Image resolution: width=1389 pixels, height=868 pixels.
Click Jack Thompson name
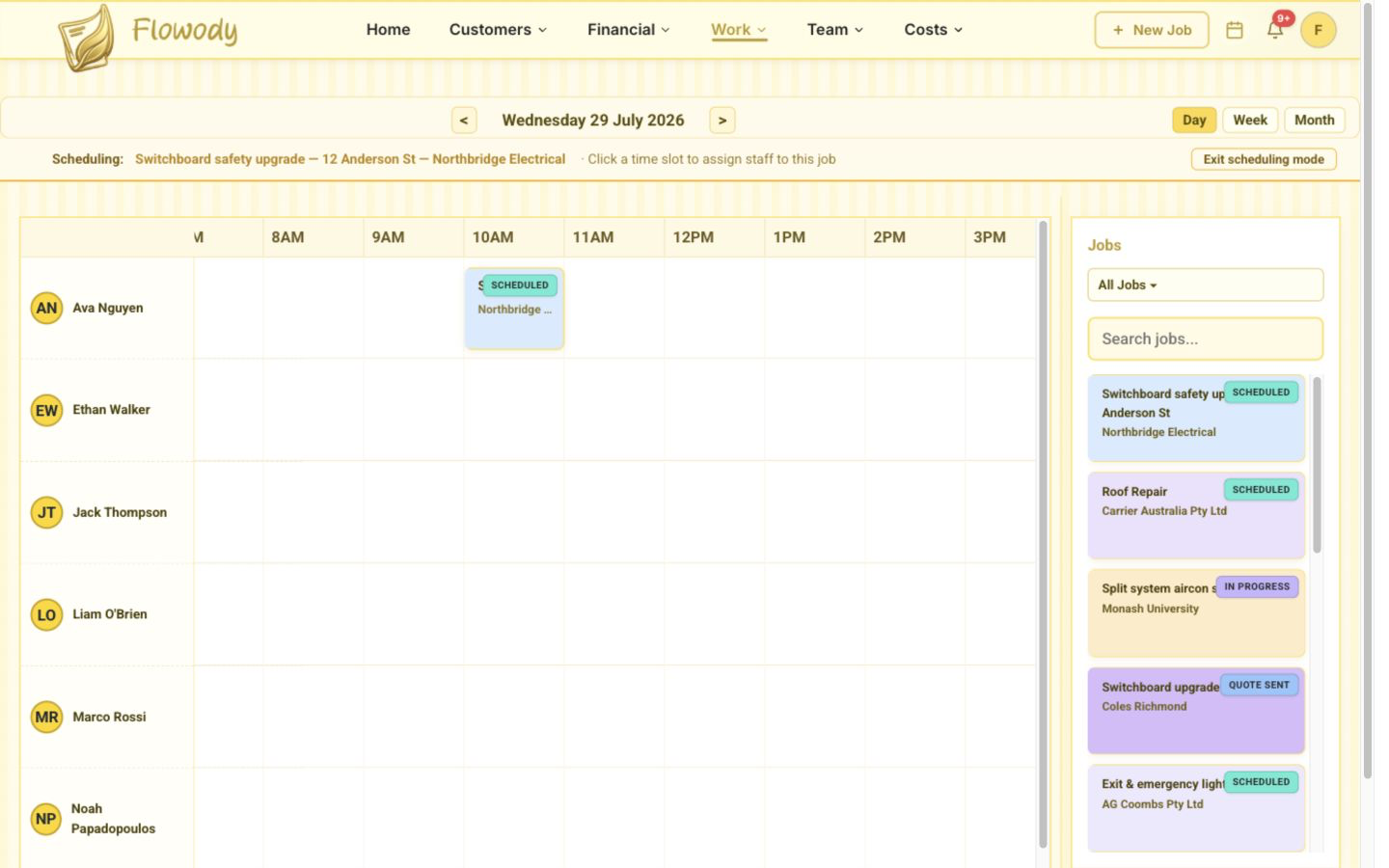click(x=120, y=512)
